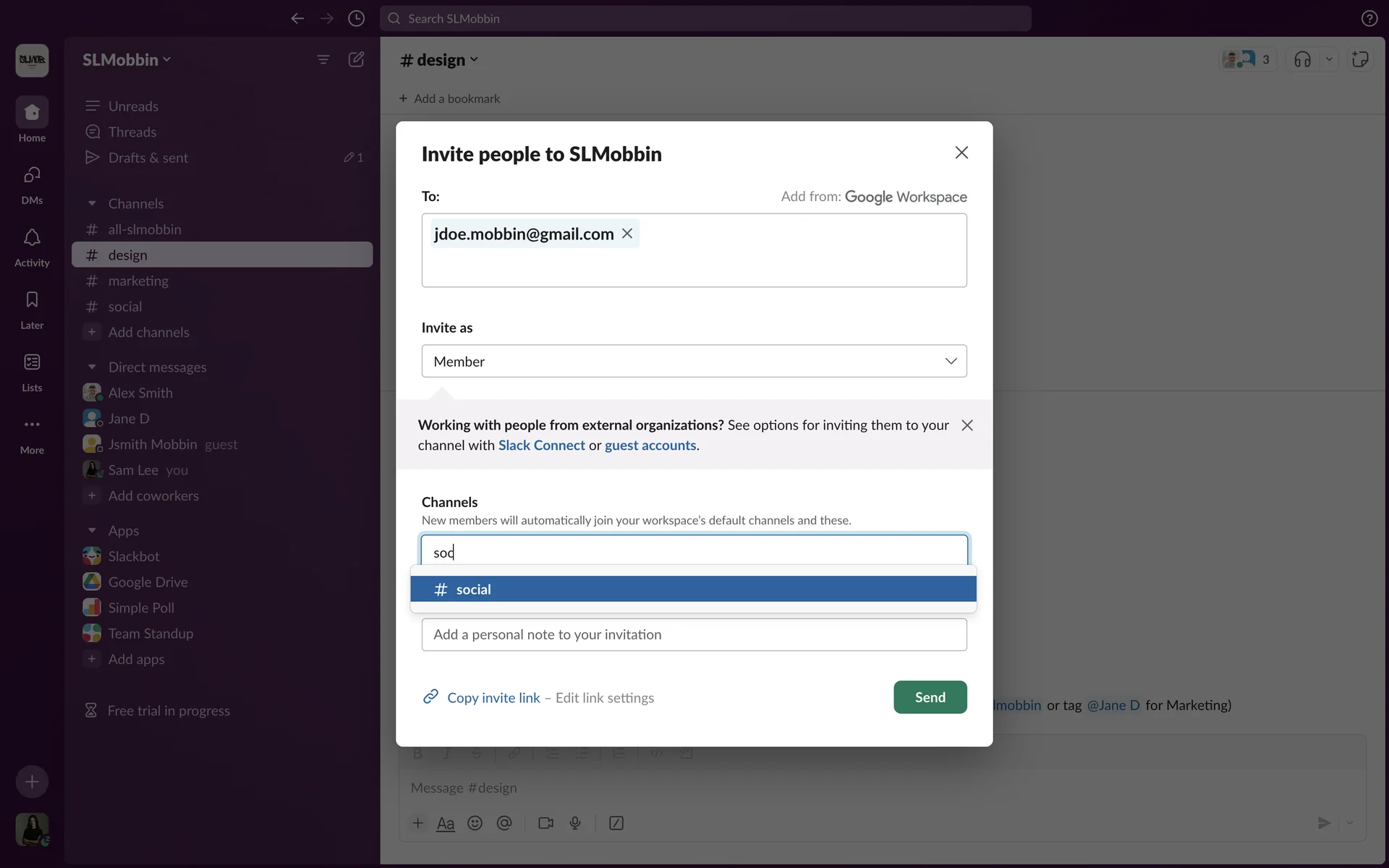Click the Copy invite link
Image resolution: width=1389 pixels, height=868 pixels.
click(x=493, y=698)
